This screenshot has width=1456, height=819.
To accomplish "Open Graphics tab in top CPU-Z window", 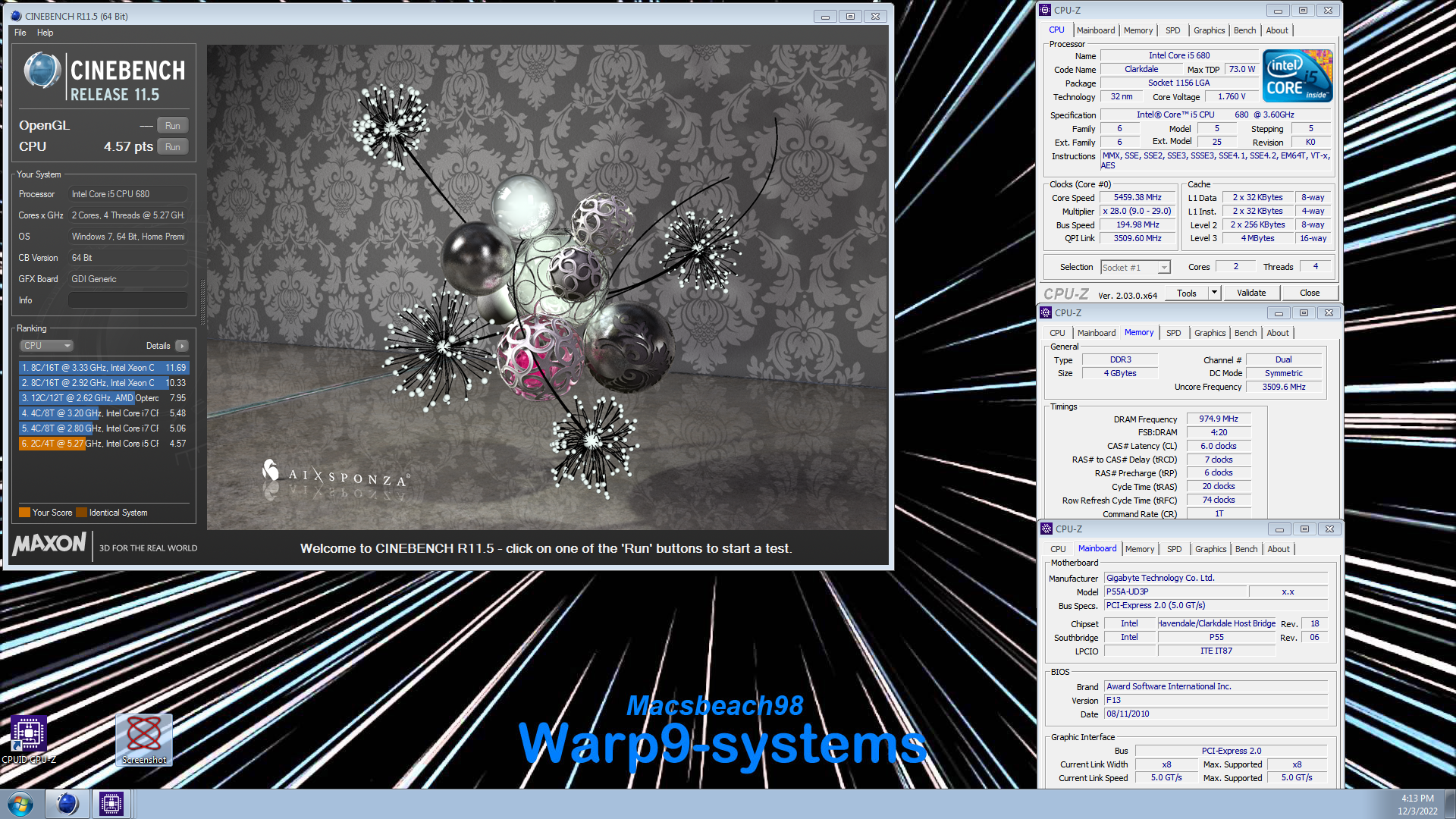I will pyautogui.click(x=1209, y=30).
